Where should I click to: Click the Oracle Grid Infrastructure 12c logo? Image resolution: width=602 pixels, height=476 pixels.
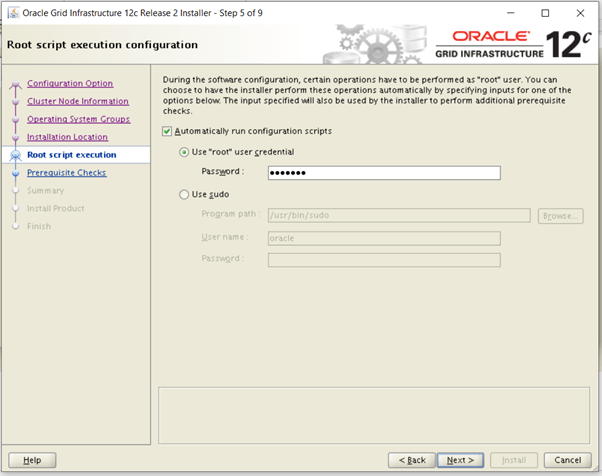pos(507,44)
